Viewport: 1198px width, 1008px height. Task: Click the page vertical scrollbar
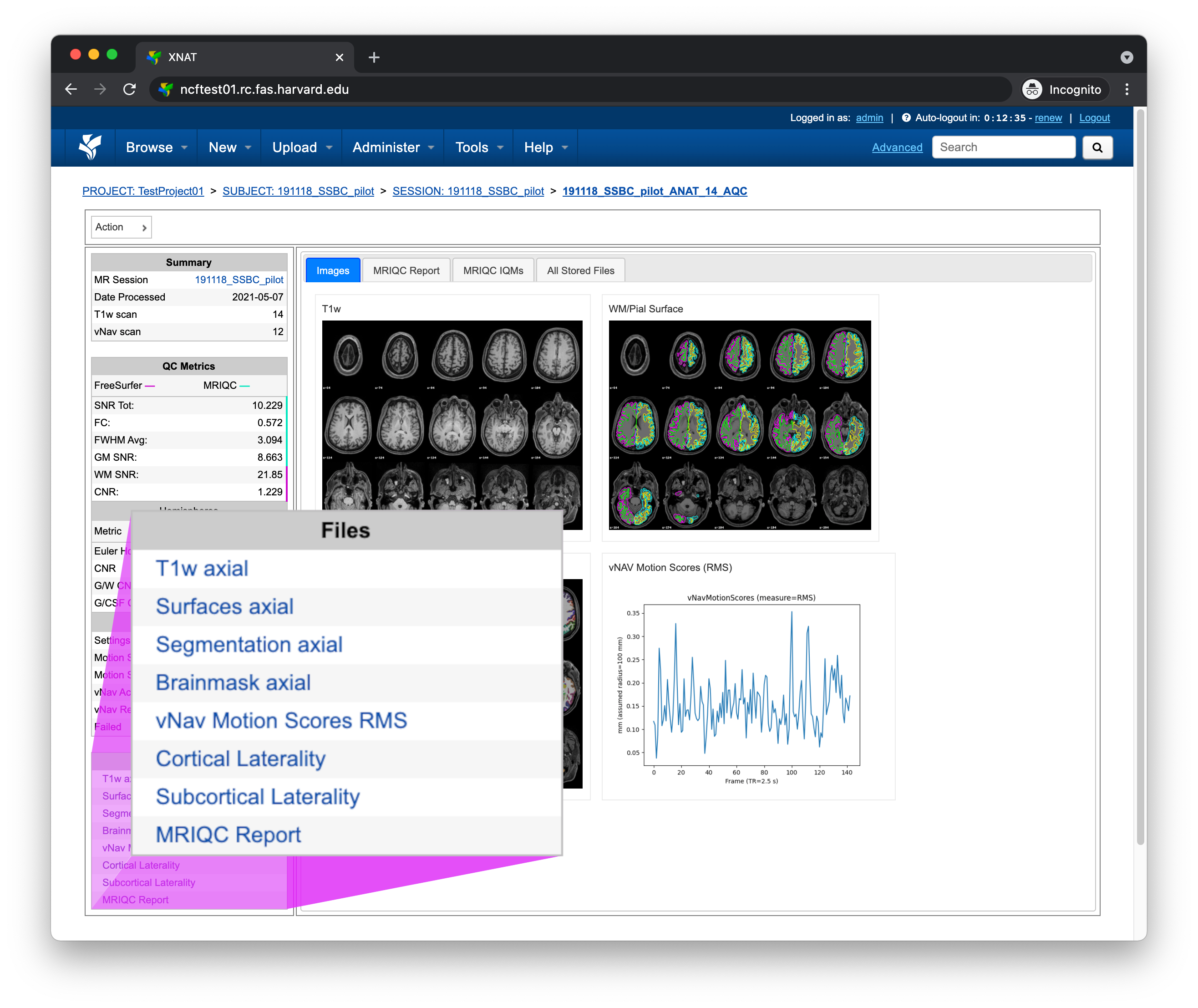[x=1140, y=477]
